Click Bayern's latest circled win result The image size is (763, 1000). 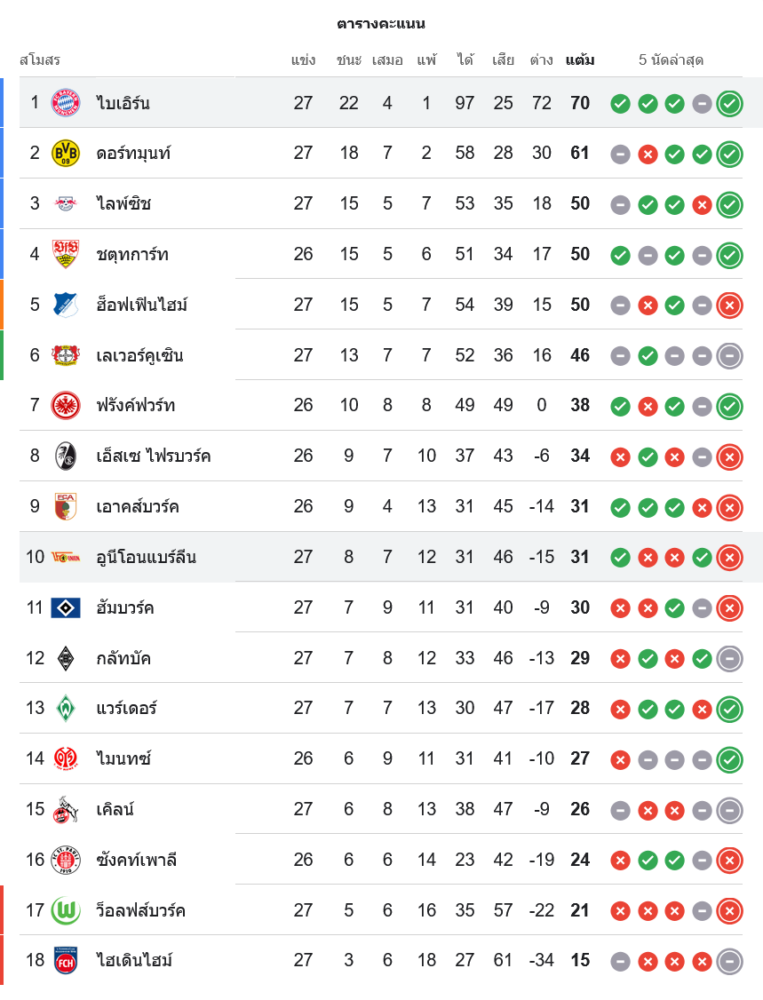[730, 103]
